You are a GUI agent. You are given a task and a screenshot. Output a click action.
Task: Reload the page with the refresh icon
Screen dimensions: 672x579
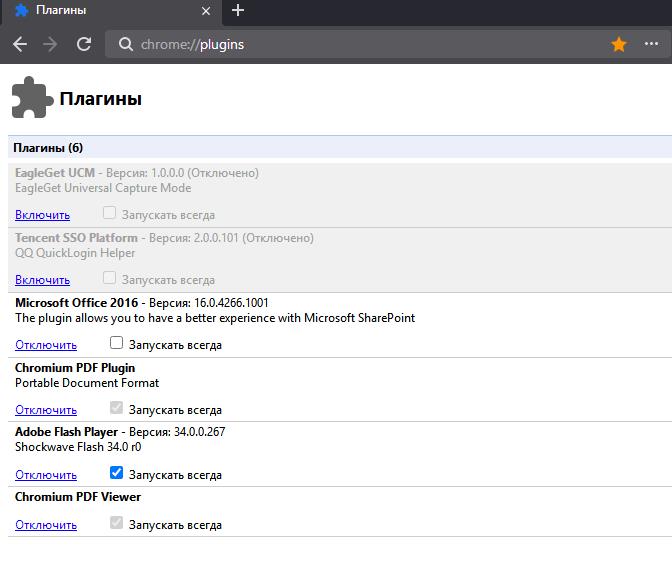[84, 44]
